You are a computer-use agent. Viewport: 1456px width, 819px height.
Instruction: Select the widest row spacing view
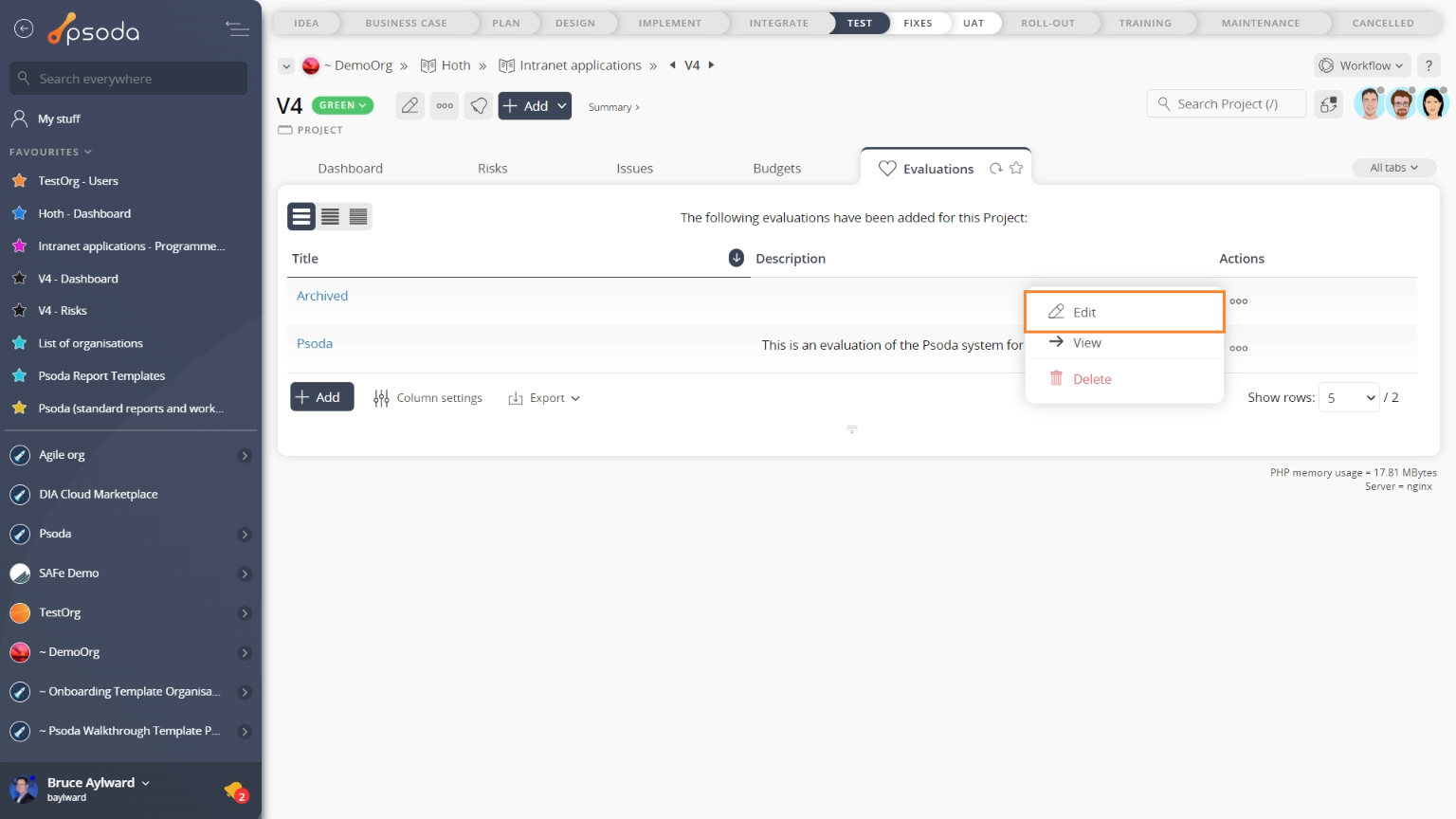pos(301,216)
